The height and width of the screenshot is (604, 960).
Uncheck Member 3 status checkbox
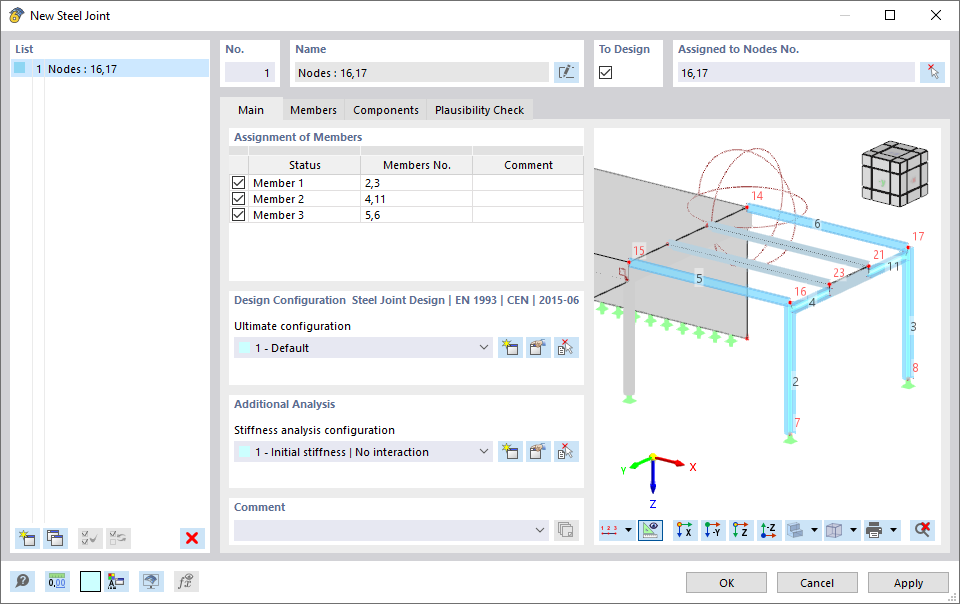(239, 214)
